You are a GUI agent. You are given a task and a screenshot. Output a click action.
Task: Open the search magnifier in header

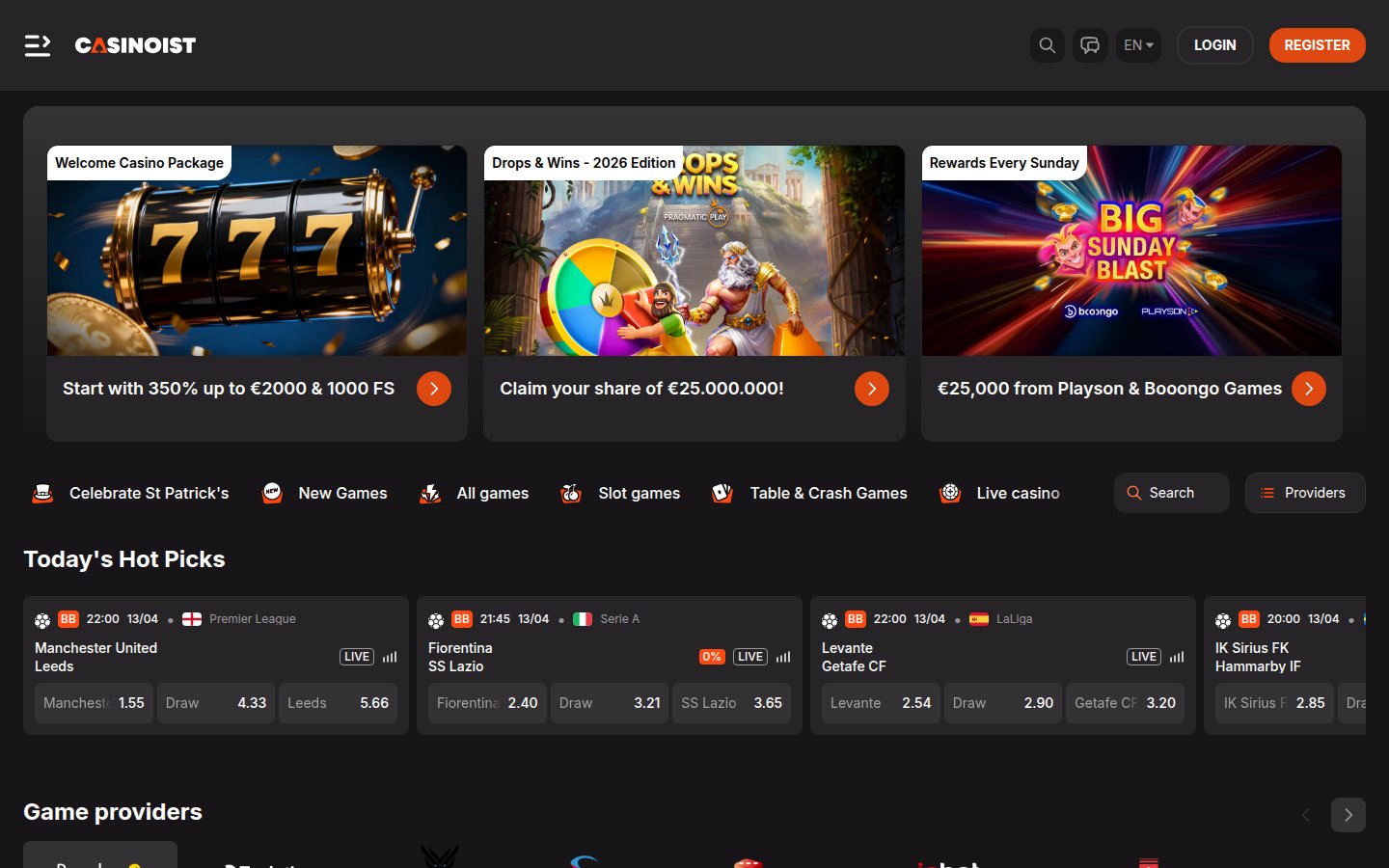coord(1047,45)
